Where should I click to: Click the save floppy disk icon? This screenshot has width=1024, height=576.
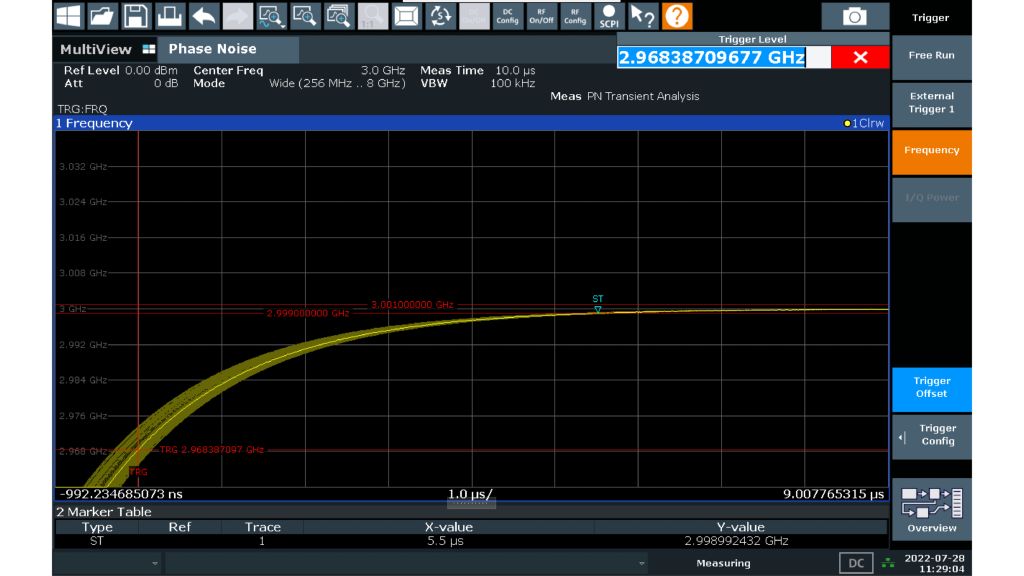pyautogui.click(x=137, y=16)
